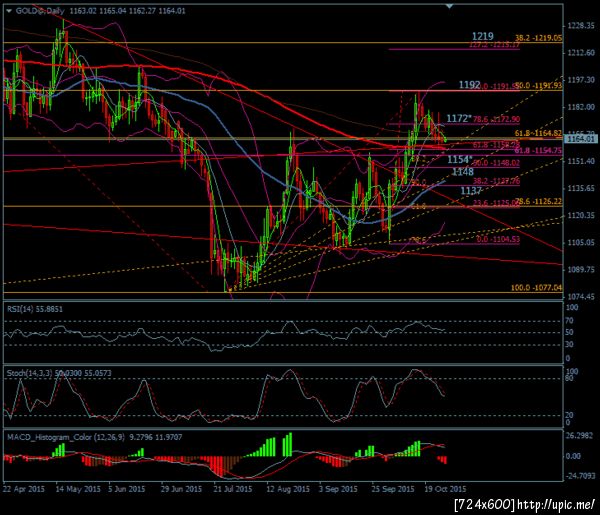Click the 1137 price annotation text
The width and height of the screenshot is (600, 515).
pos(471,191)
